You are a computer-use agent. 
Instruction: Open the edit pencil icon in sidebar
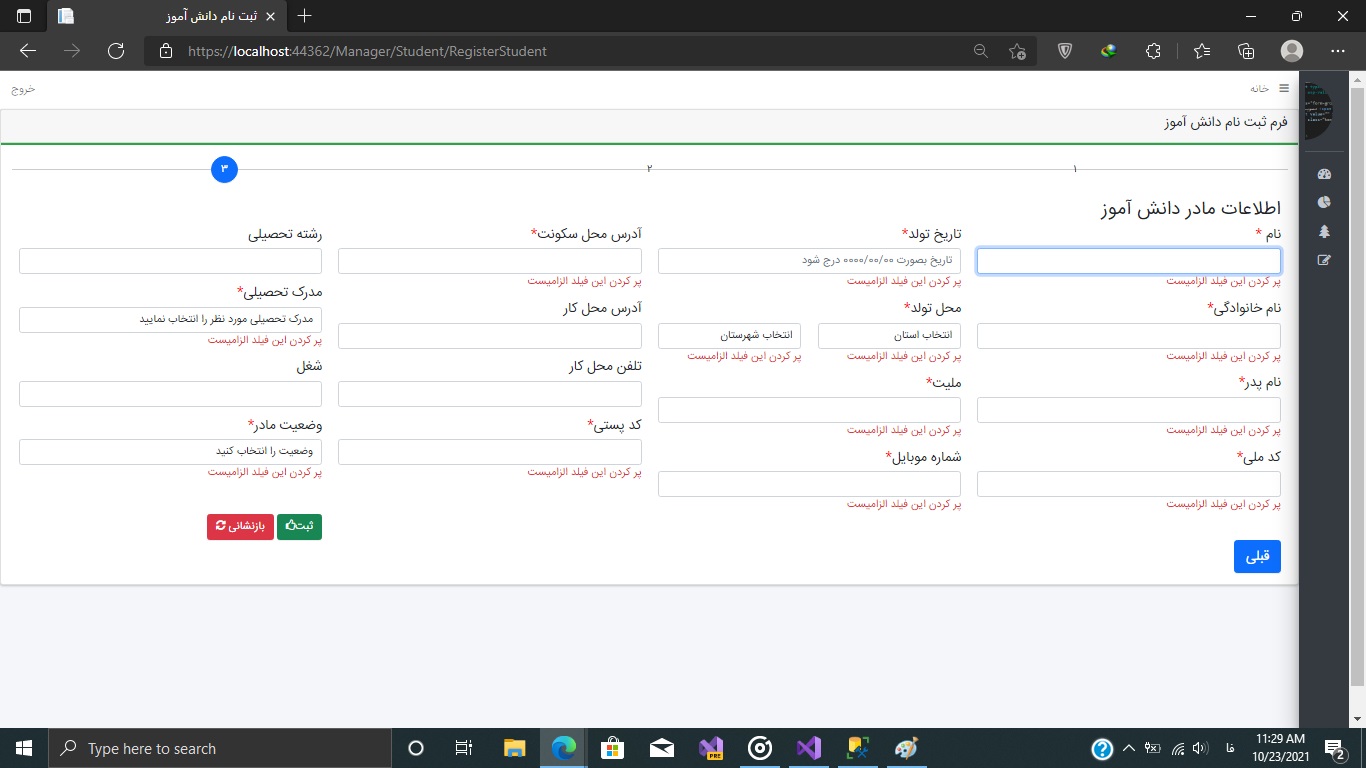tap(1325, 260)
